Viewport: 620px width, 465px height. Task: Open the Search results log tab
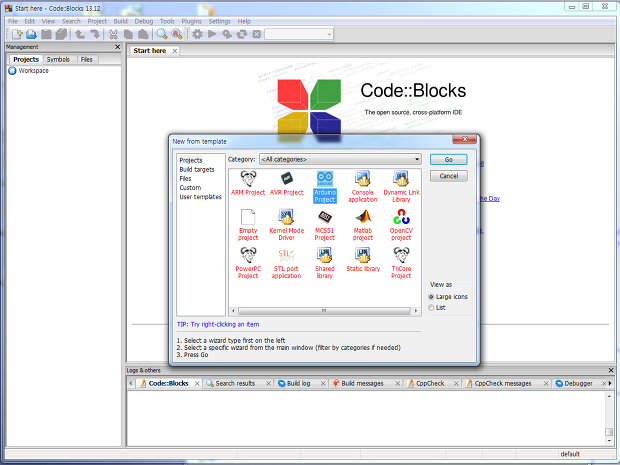pyautogui.click(x=235, y=384)
